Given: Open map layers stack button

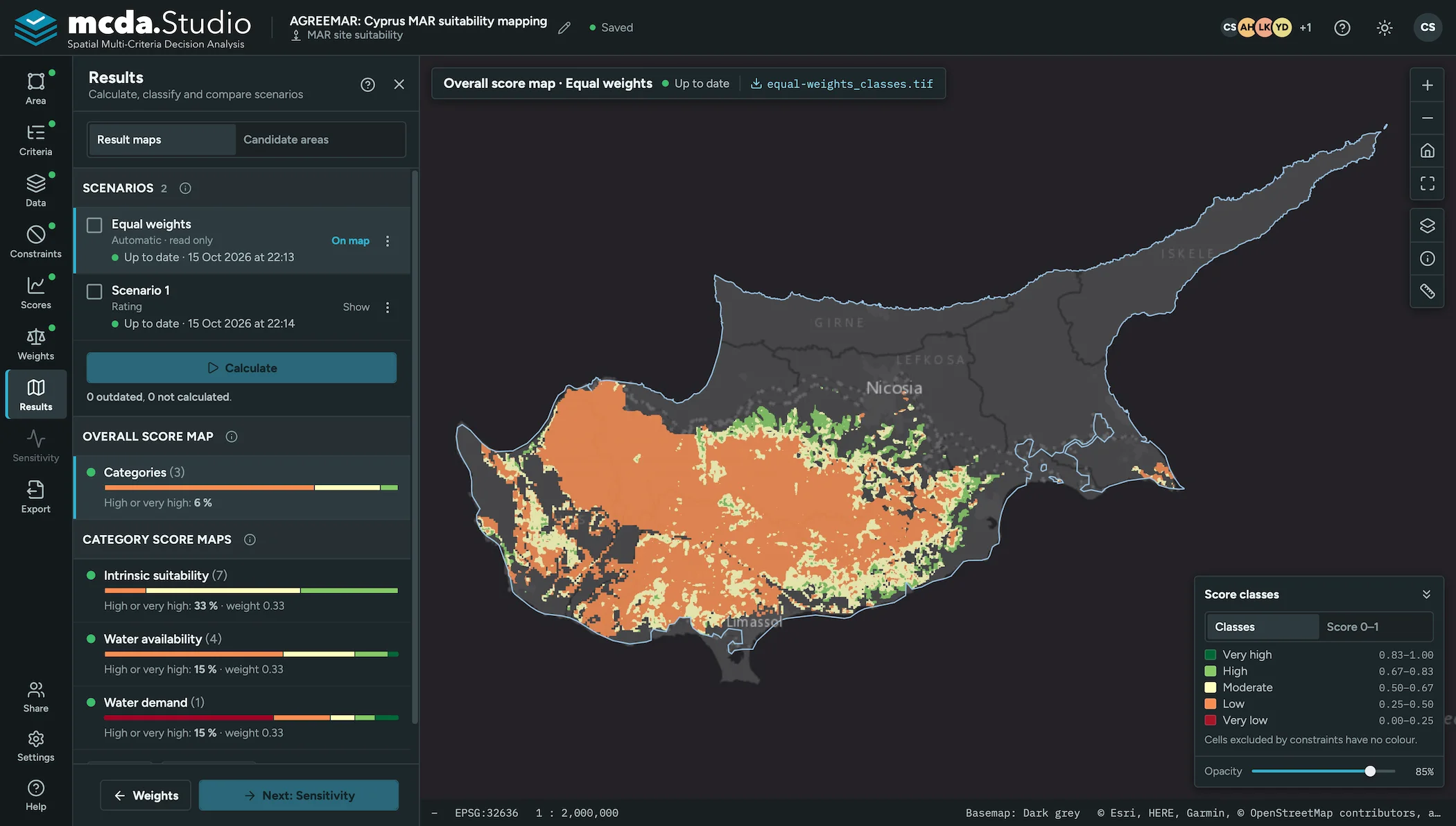Looking at the screenshot, I should pos(1428,226).
